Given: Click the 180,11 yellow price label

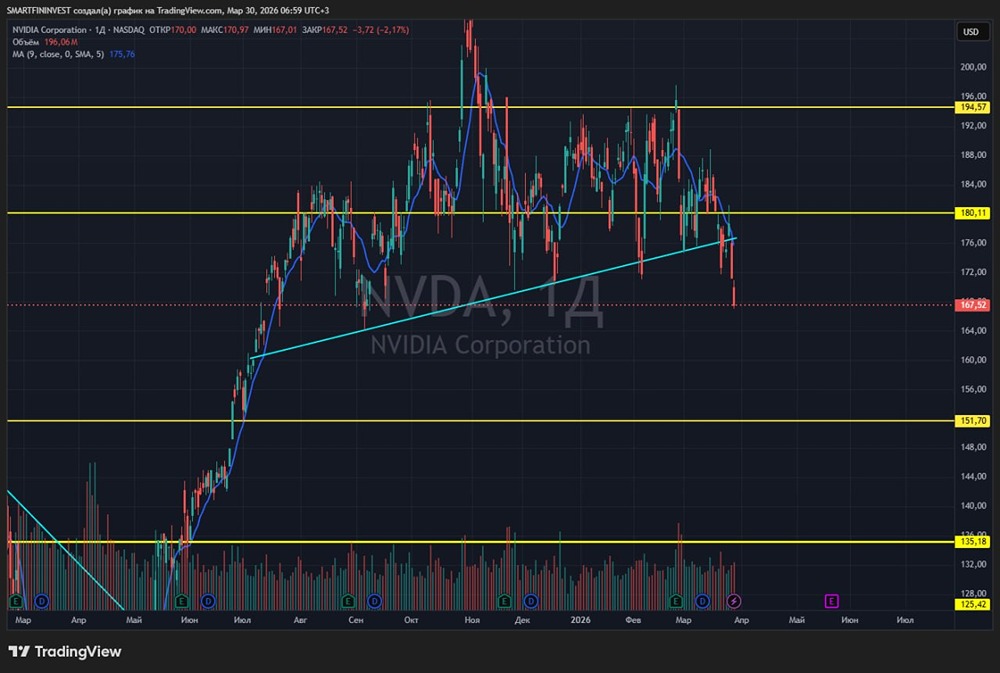Looking at the screenshot, I should point(972,213).
